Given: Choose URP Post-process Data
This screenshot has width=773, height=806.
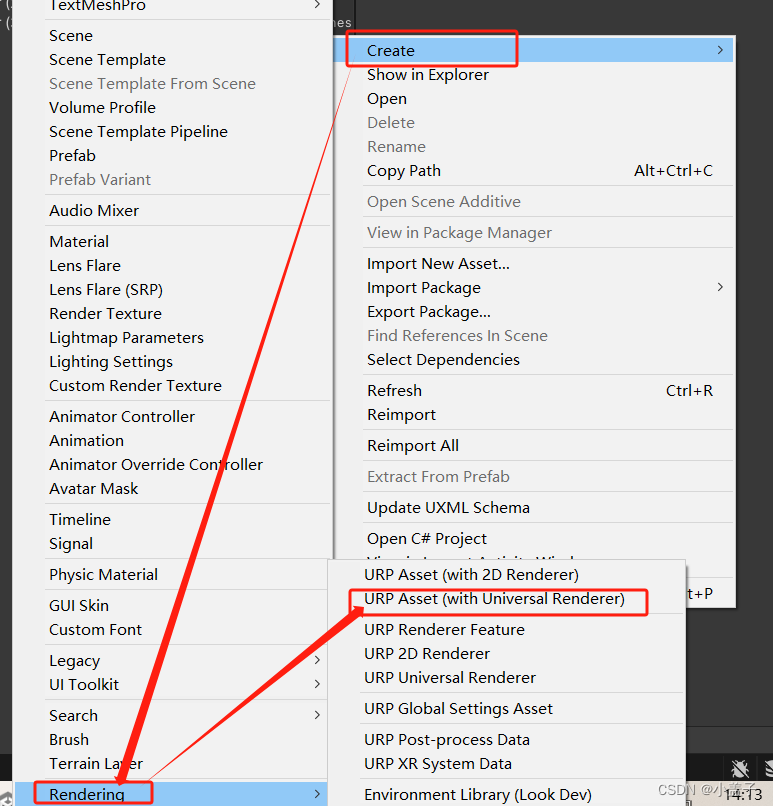Looking at the screenshot, I should point(447,739).
